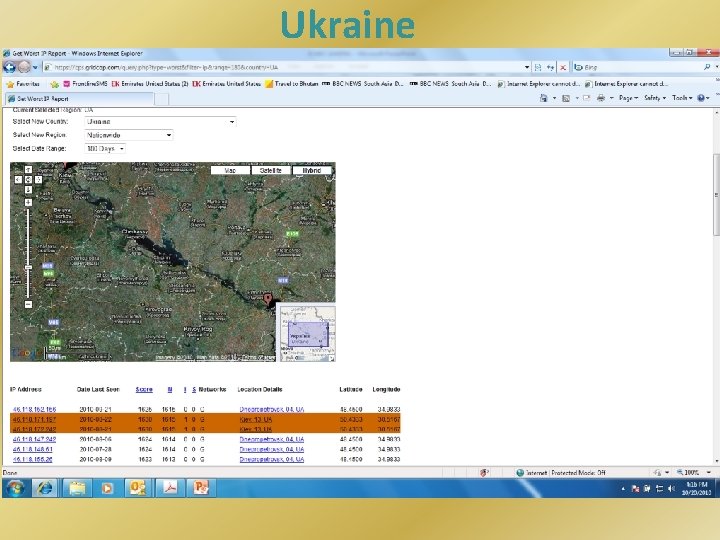Open the Select Date Range dropdown

pos(105,149)
